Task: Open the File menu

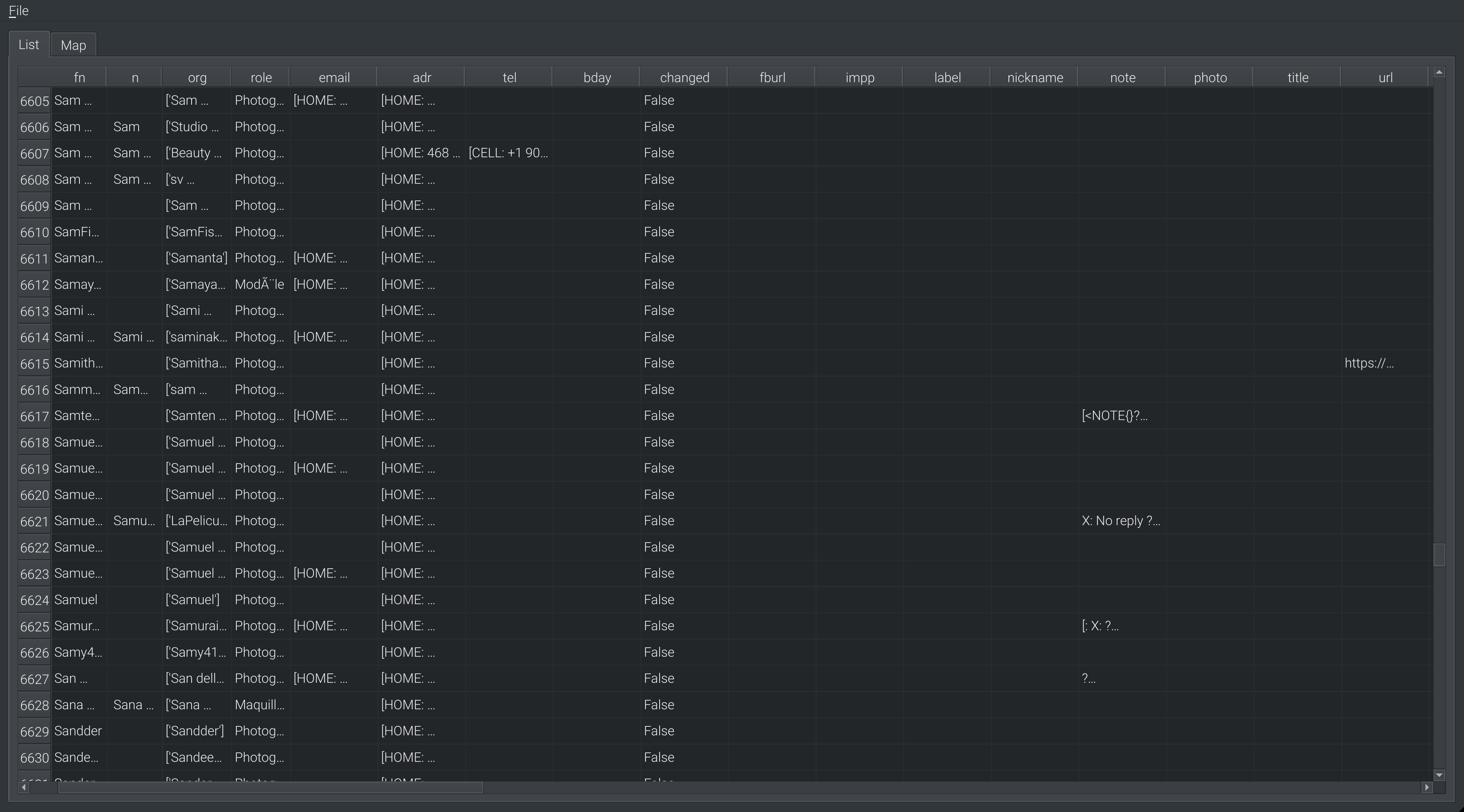Action: click(19, 11)
